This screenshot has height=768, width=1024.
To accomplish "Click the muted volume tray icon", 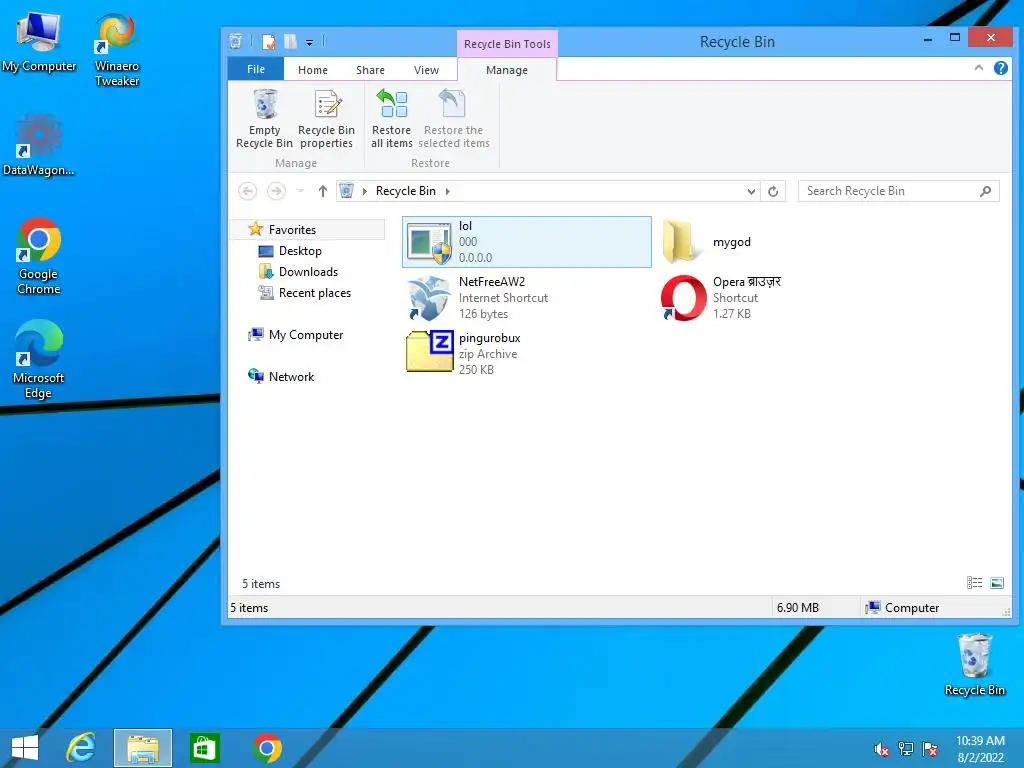I will [882, 749].
